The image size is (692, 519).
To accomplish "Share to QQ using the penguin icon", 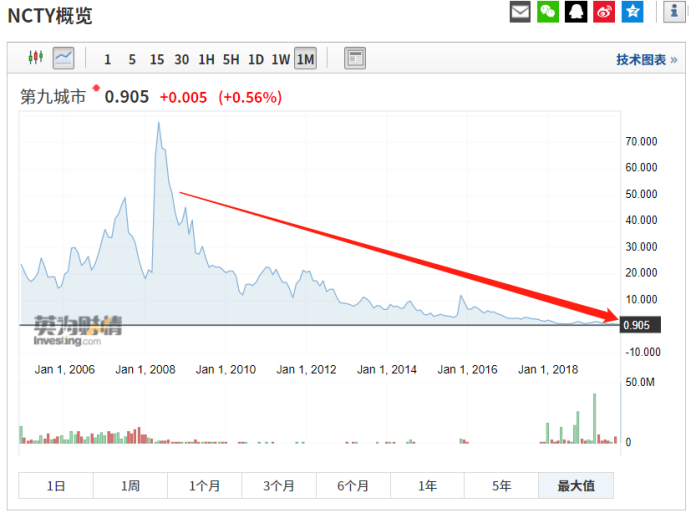I will 576,12.
